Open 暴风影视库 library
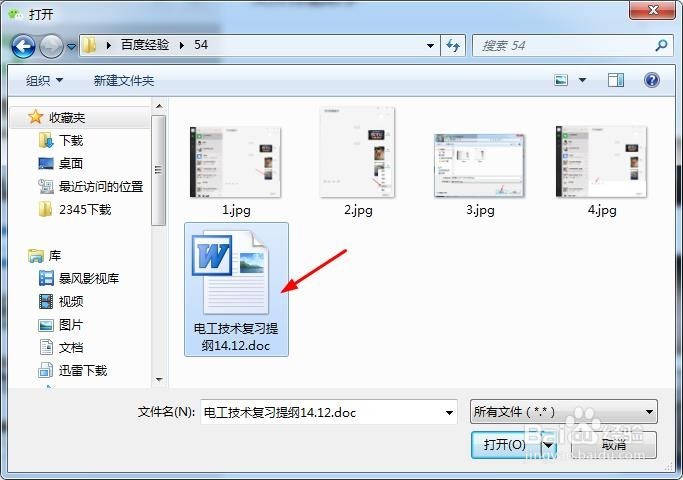Image resolution: width=683 pixels, height=480 pixels. click(x=89, y=278)
